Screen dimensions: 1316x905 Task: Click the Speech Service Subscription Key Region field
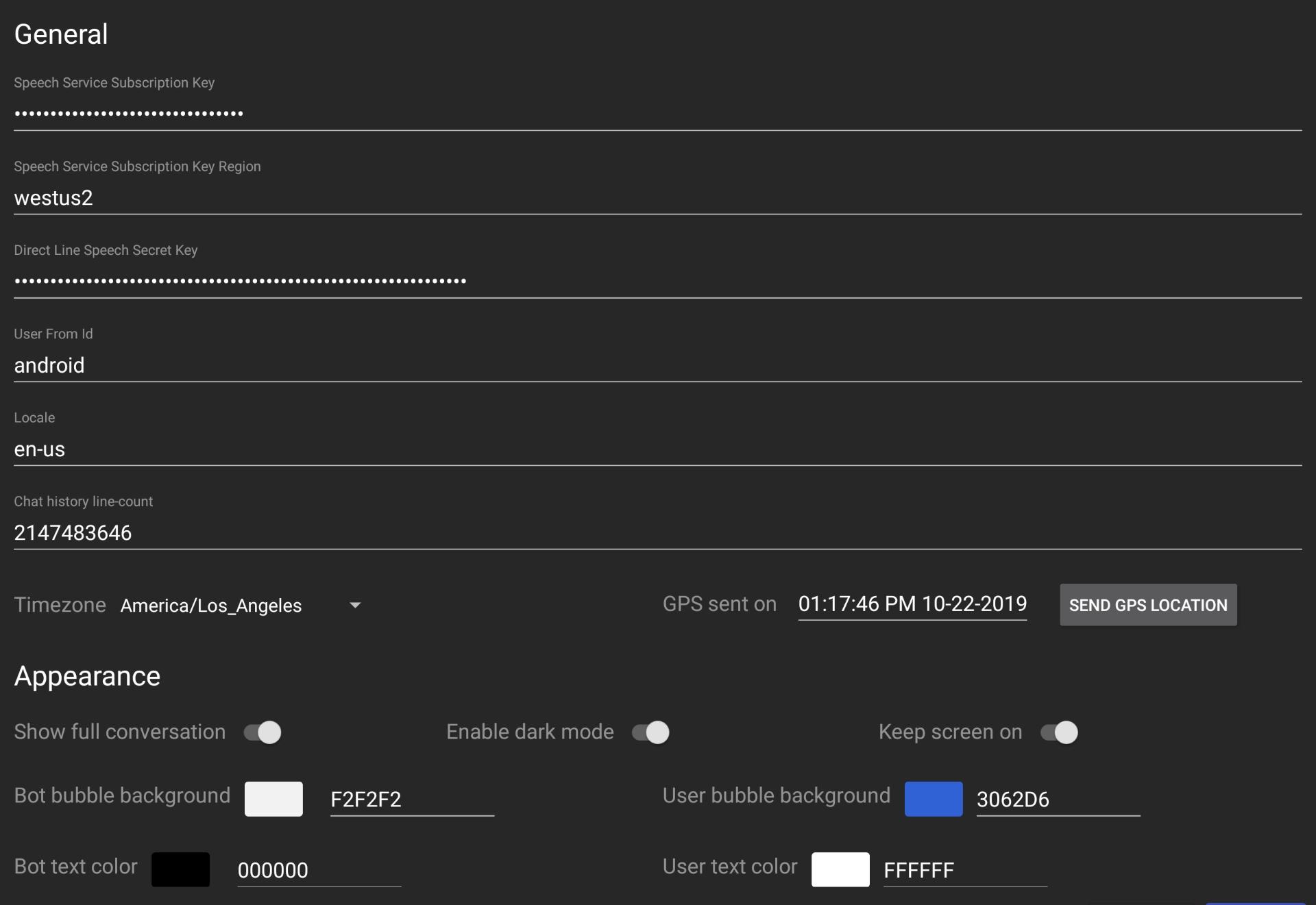point(658,198)
